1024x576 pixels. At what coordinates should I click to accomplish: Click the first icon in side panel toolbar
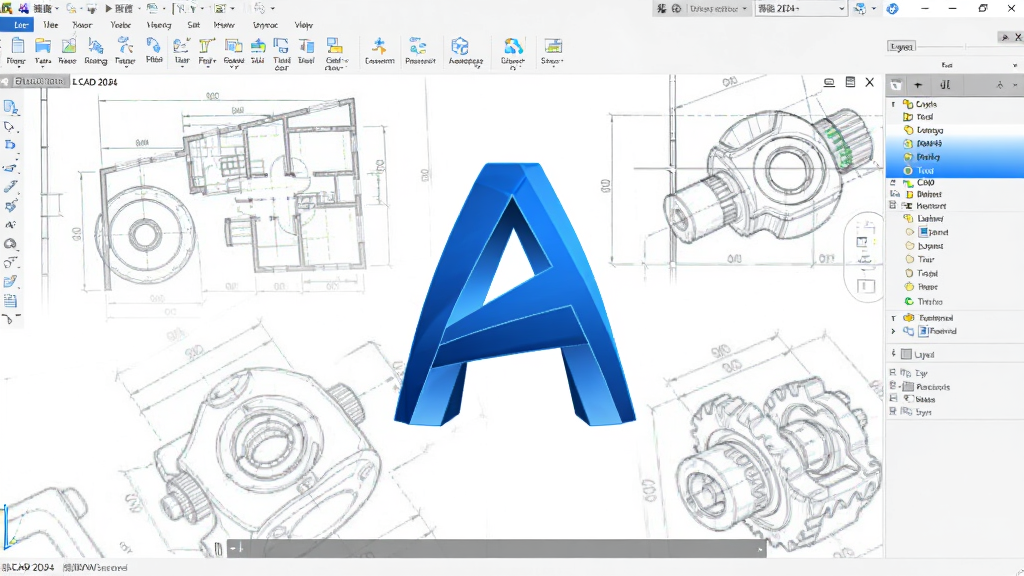[896, 85]
